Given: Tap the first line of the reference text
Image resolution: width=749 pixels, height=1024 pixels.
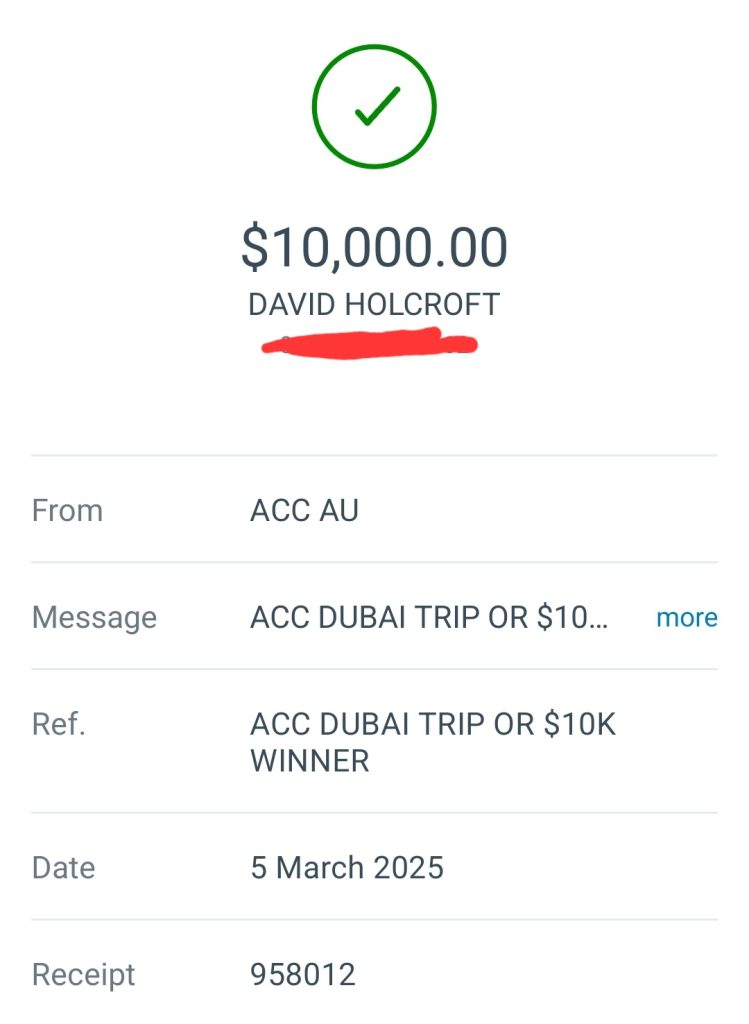Looking at the screenshot, I should [432, 724].
